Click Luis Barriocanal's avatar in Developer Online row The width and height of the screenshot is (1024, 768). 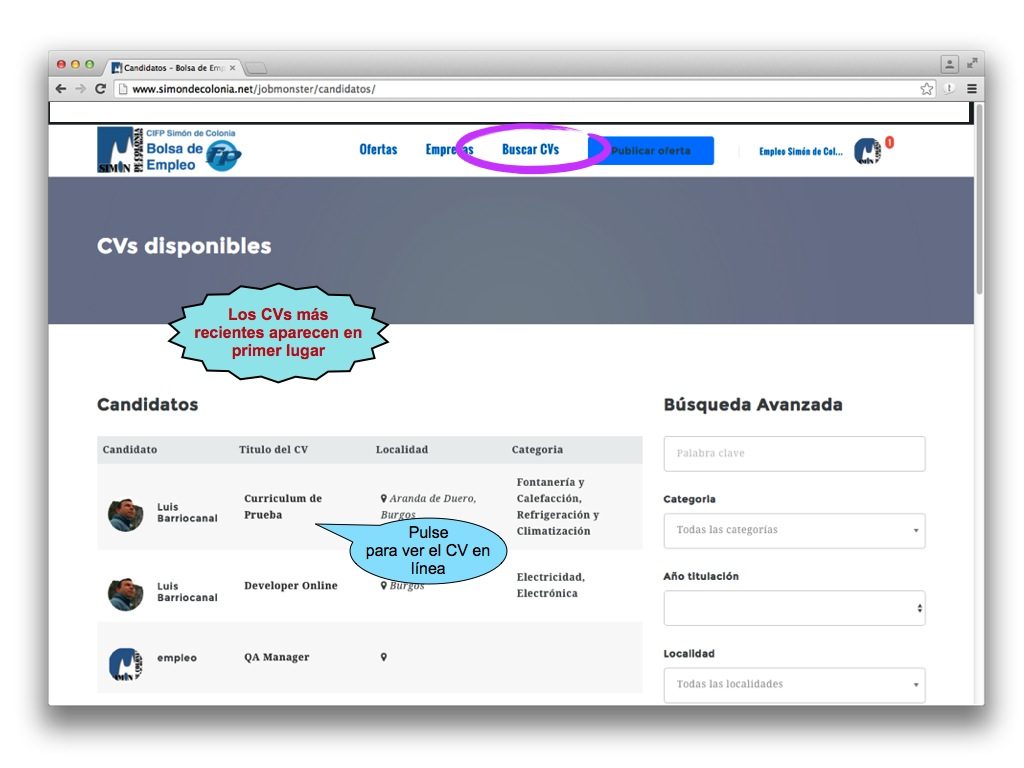tap(125, 594)
